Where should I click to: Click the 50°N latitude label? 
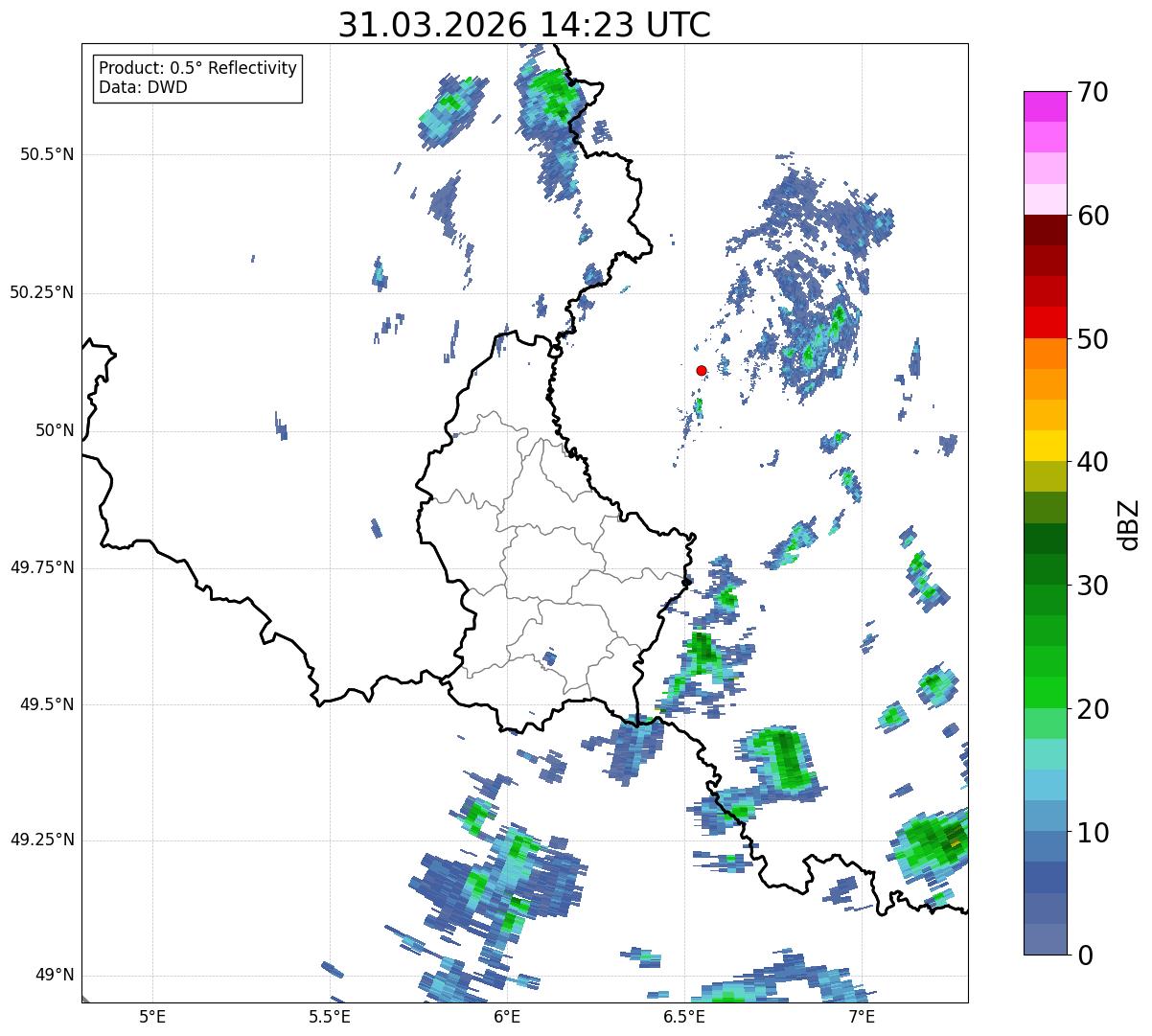pyautogui.click(x=55, y=430)
